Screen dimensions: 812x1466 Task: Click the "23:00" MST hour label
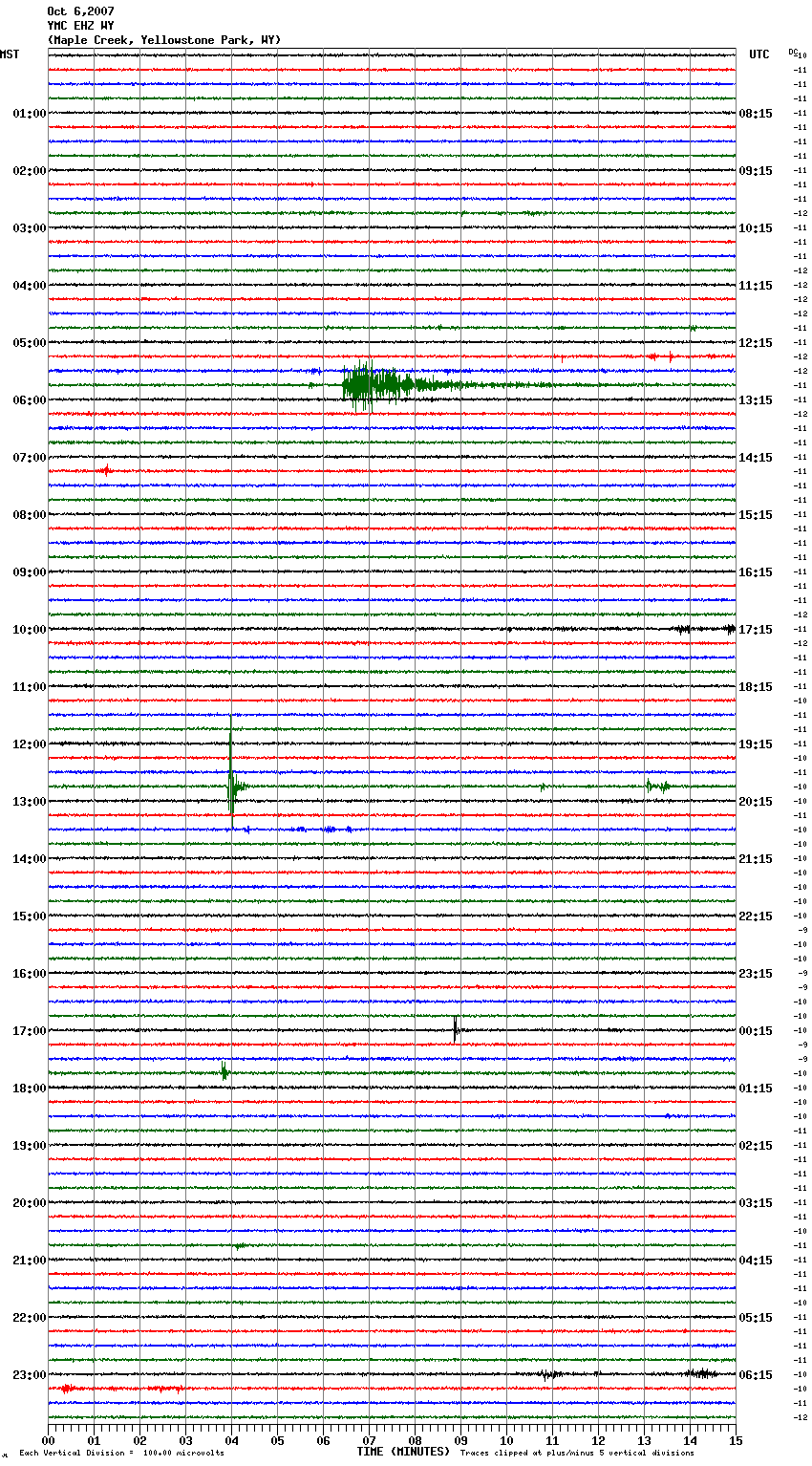30,1375
